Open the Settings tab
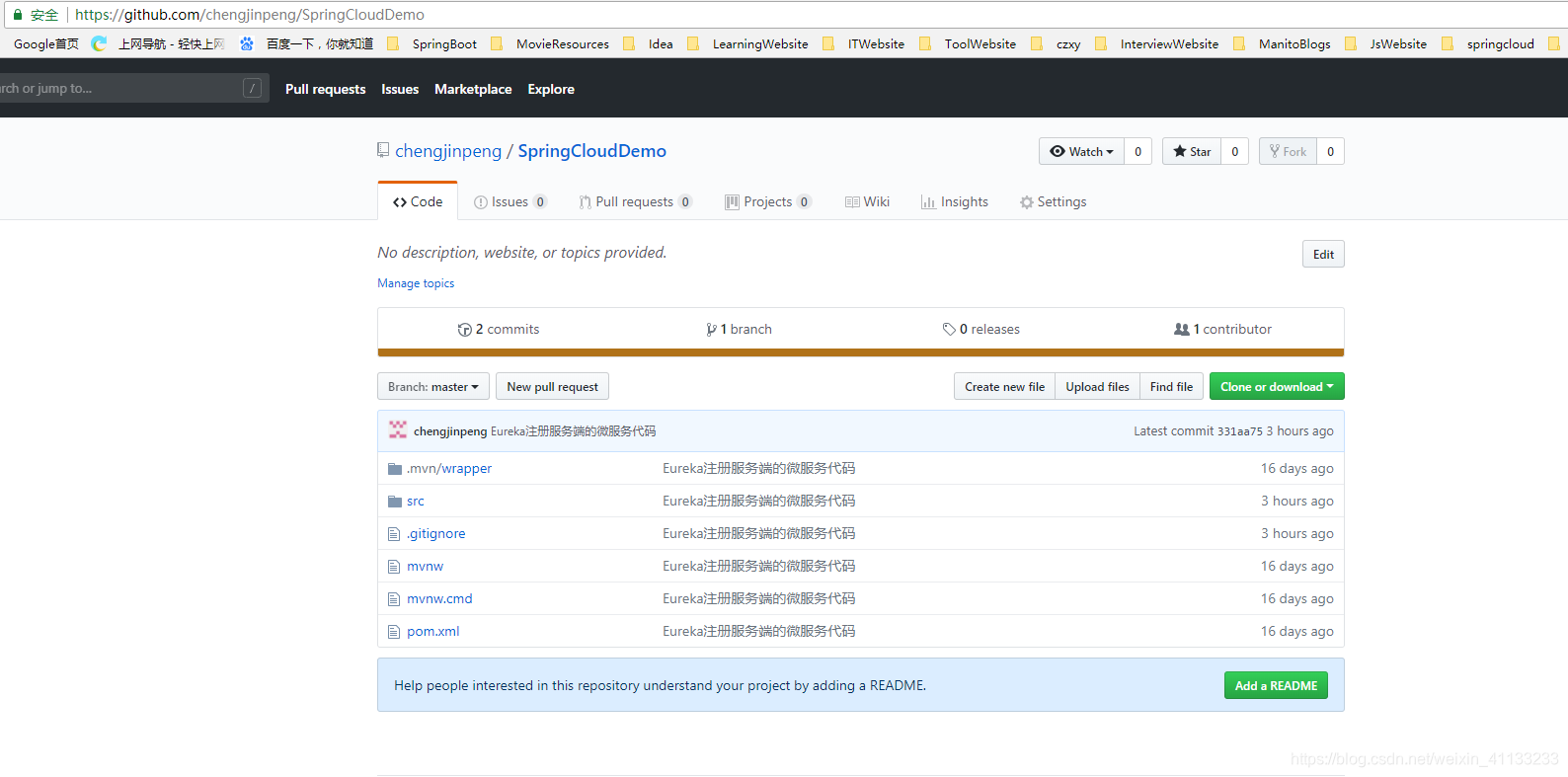The image size is (1568, 777). coord(1053,201)
